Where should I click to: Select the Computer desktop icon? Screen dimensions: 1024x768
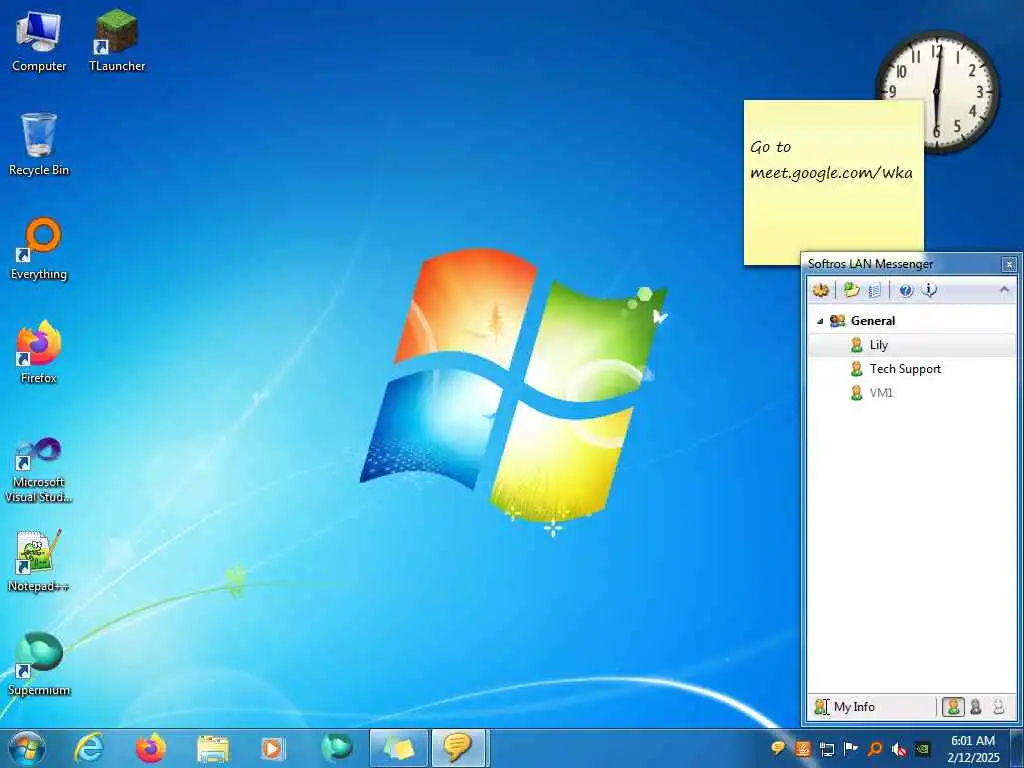point(39,42)
